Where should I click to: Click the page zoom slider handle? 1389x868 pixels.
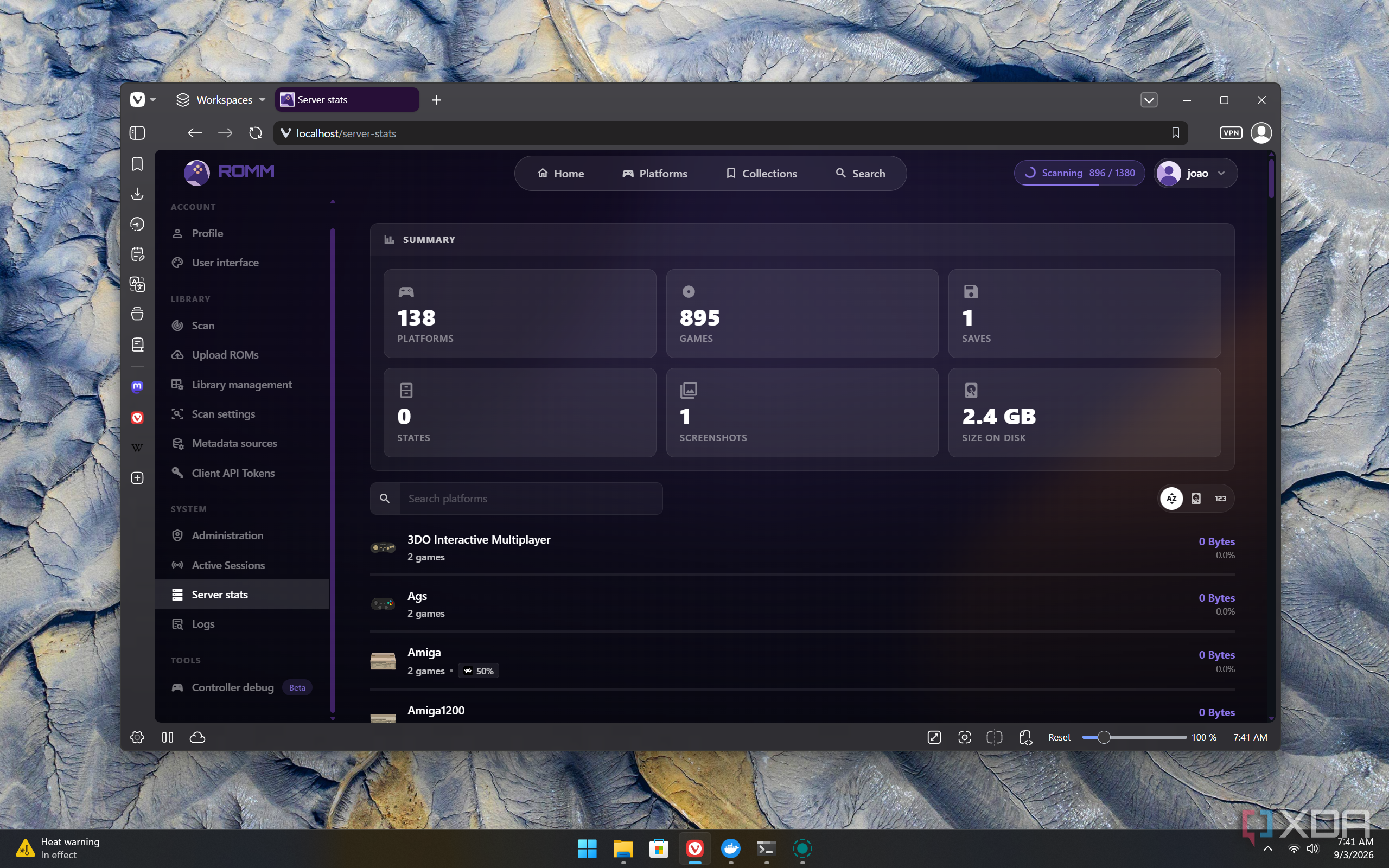coord(1103,737)
